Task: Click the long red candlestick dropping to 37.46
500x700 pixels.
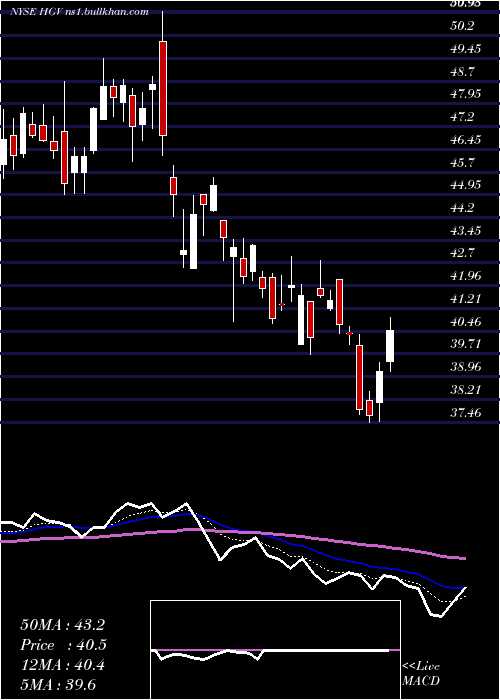Action: click(x=359, y=377)
